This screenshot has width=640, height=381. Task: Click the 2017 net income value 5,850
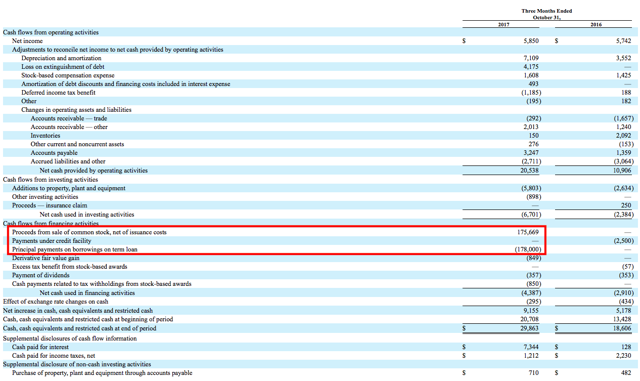(531, 41)
